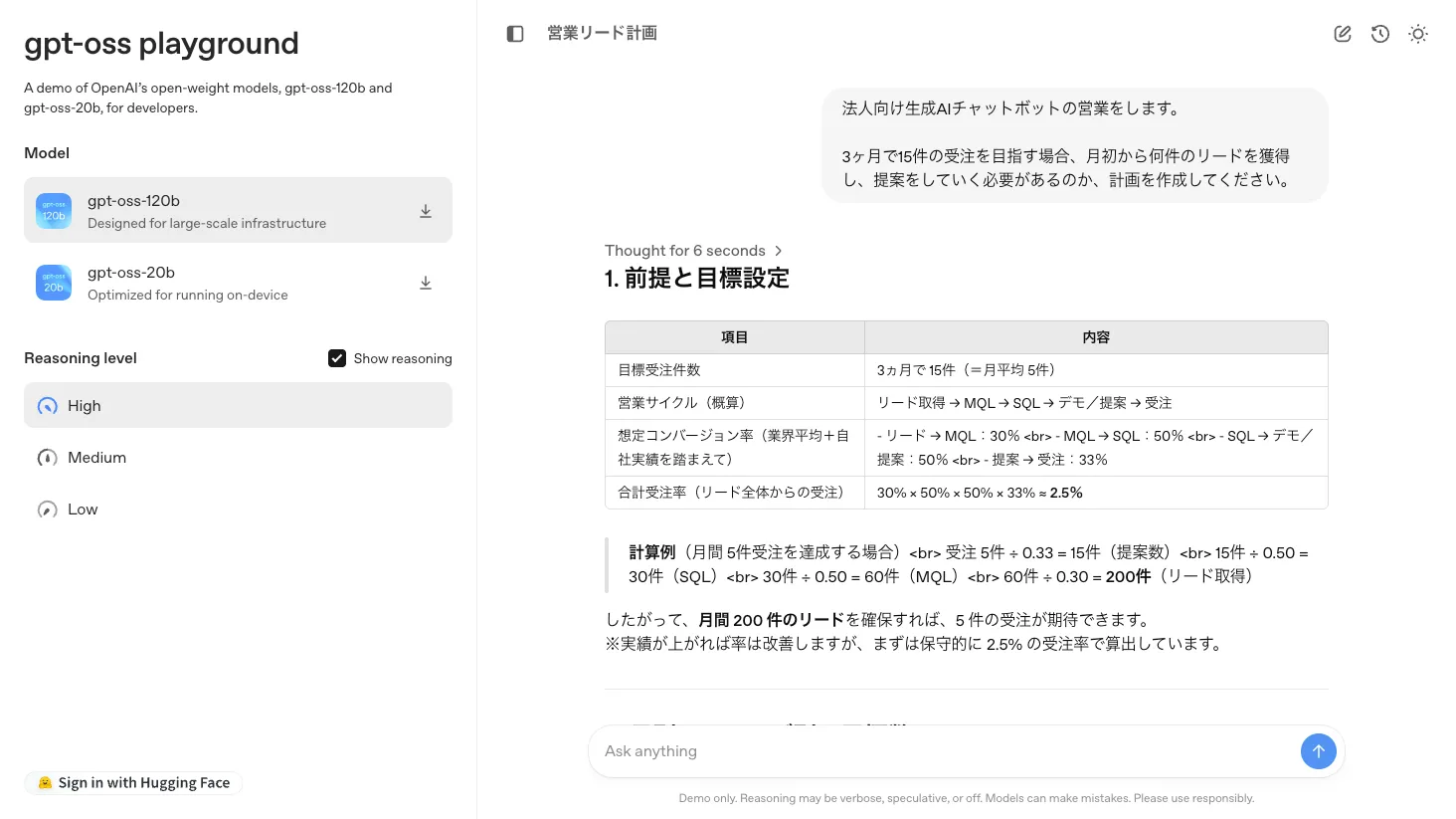Download the gpt-oss-20b model
The width and height of the screenshot is (1456, 819).
[426, 283]
